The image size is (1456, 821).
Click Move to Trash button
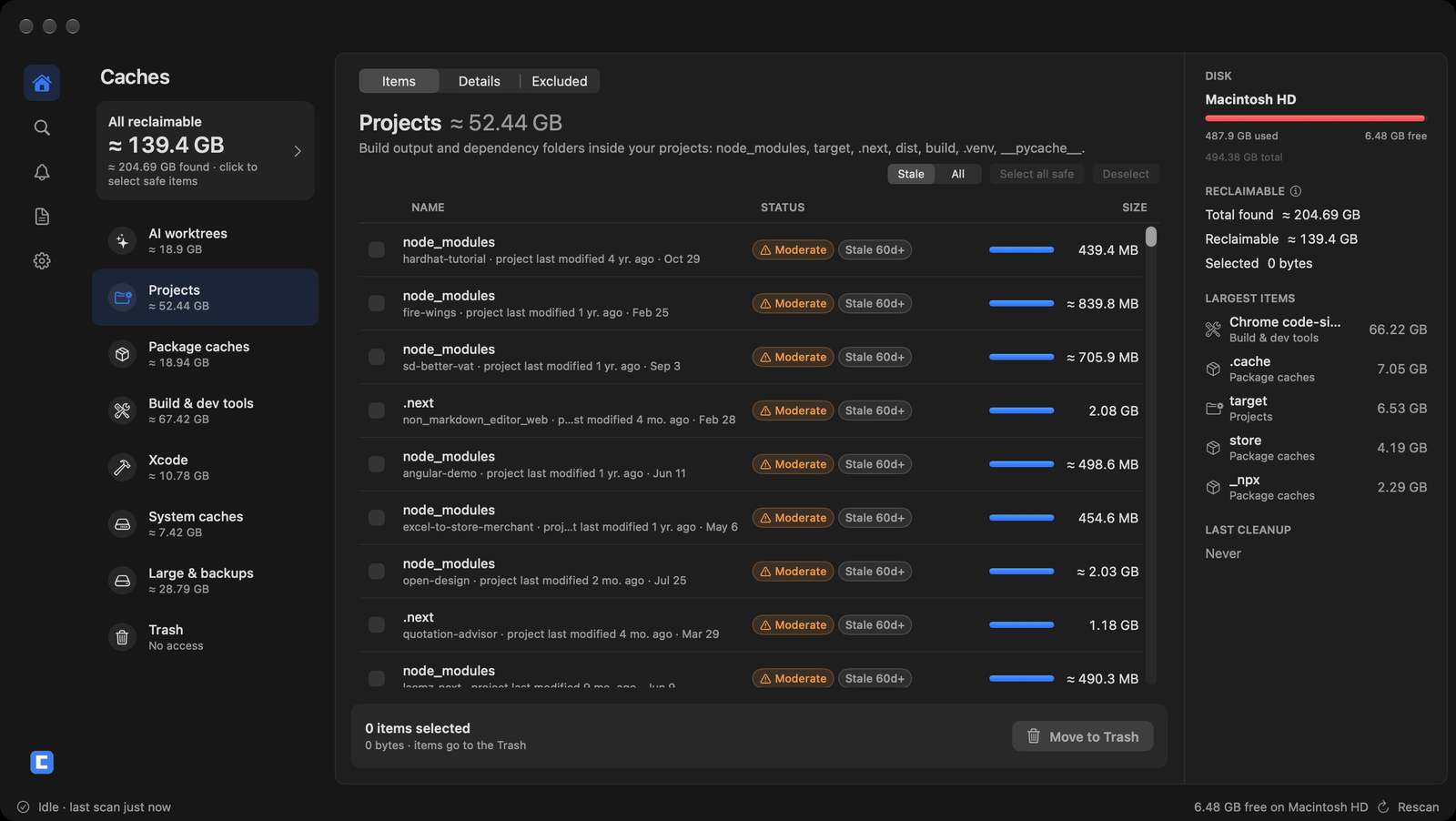(x=1083, y=736)
